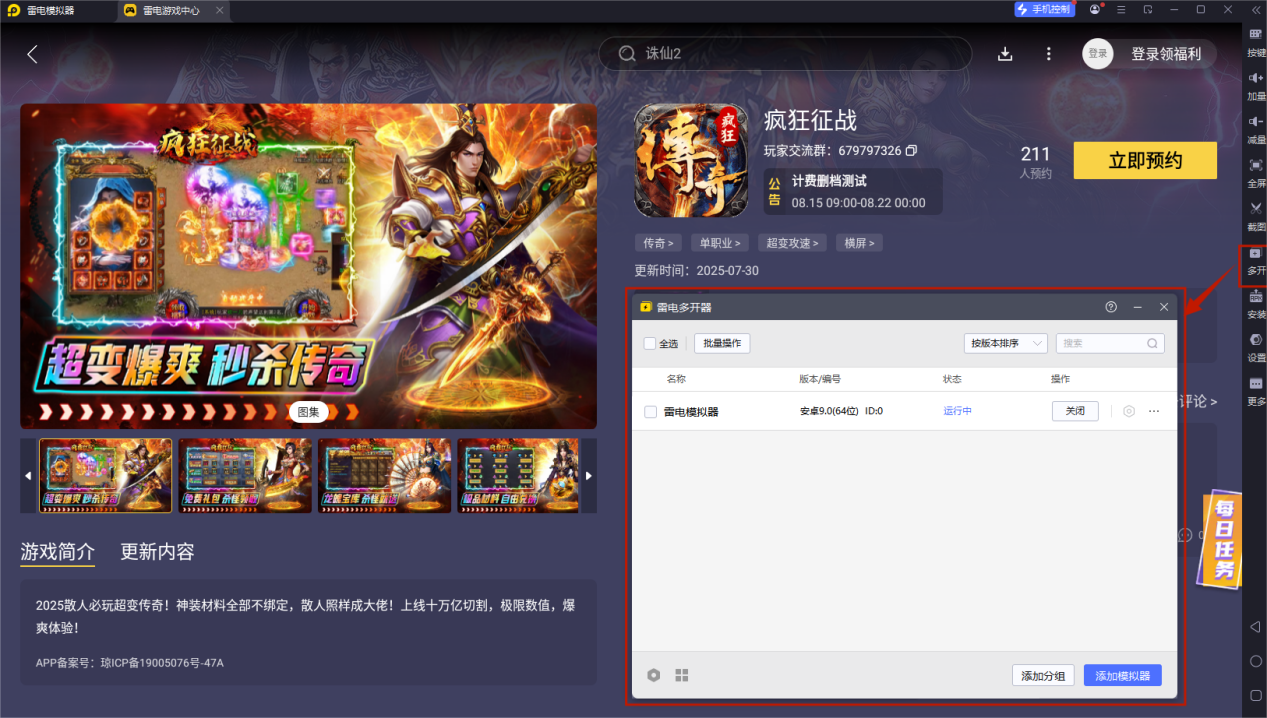Select the 游戏简介 tab
The image size is (1267, 718).
click(x=58, y=552)
